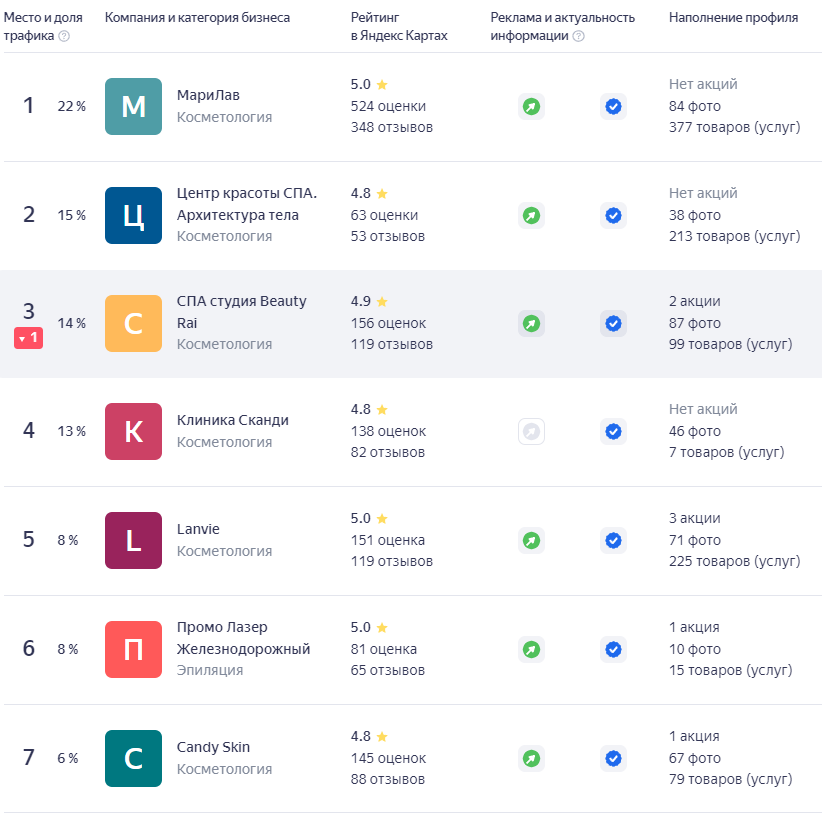Click the '3 акции' entry for Lanvie

click(x=695, y=518)
